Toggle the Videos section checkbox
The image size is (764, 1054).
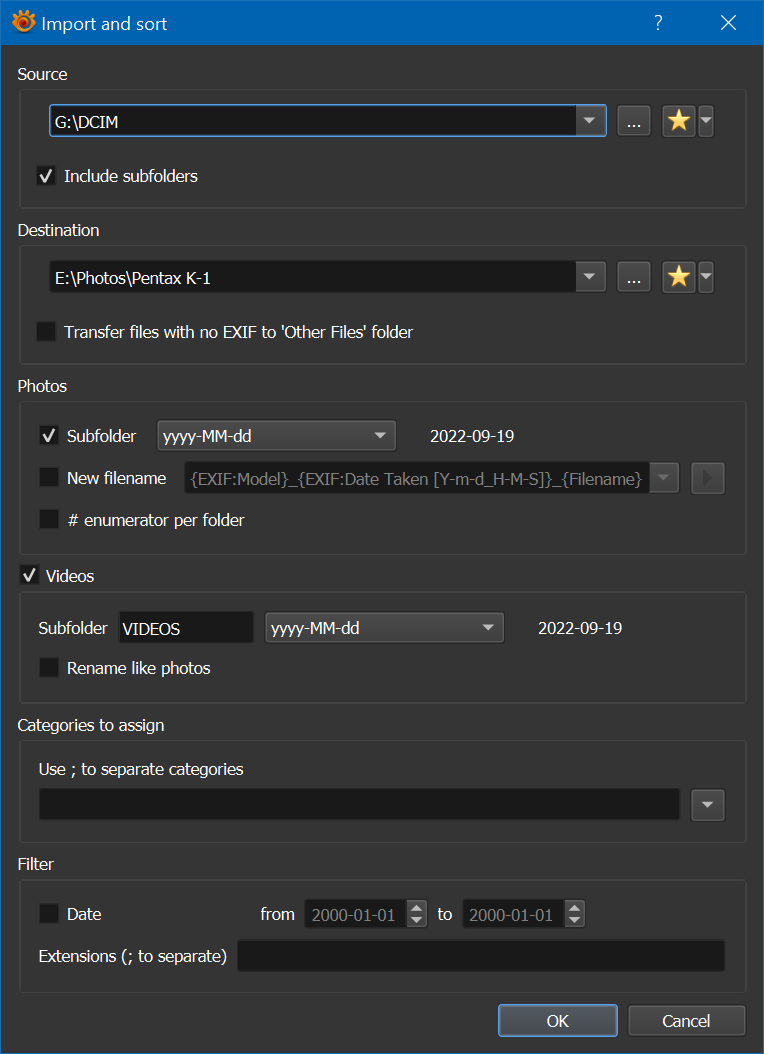(x=30, y=576)
